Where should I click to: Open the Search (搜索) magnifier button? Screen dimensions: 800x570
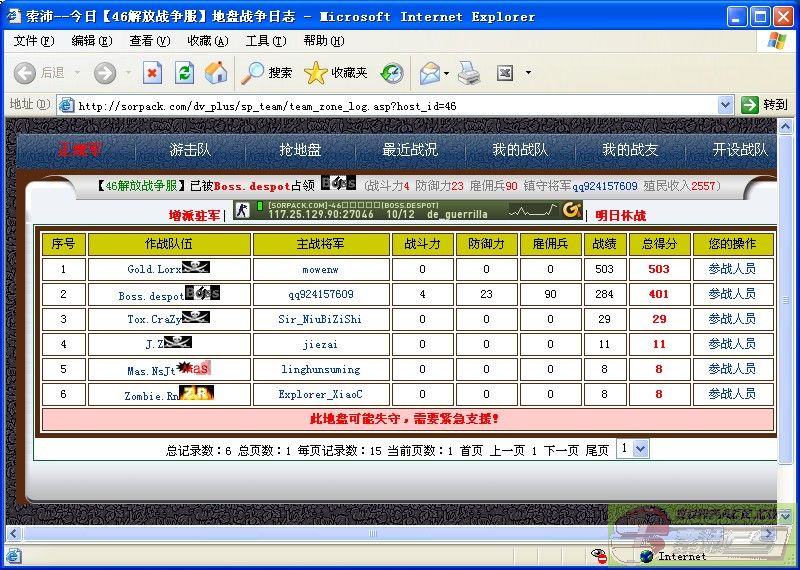coord(267,73)
